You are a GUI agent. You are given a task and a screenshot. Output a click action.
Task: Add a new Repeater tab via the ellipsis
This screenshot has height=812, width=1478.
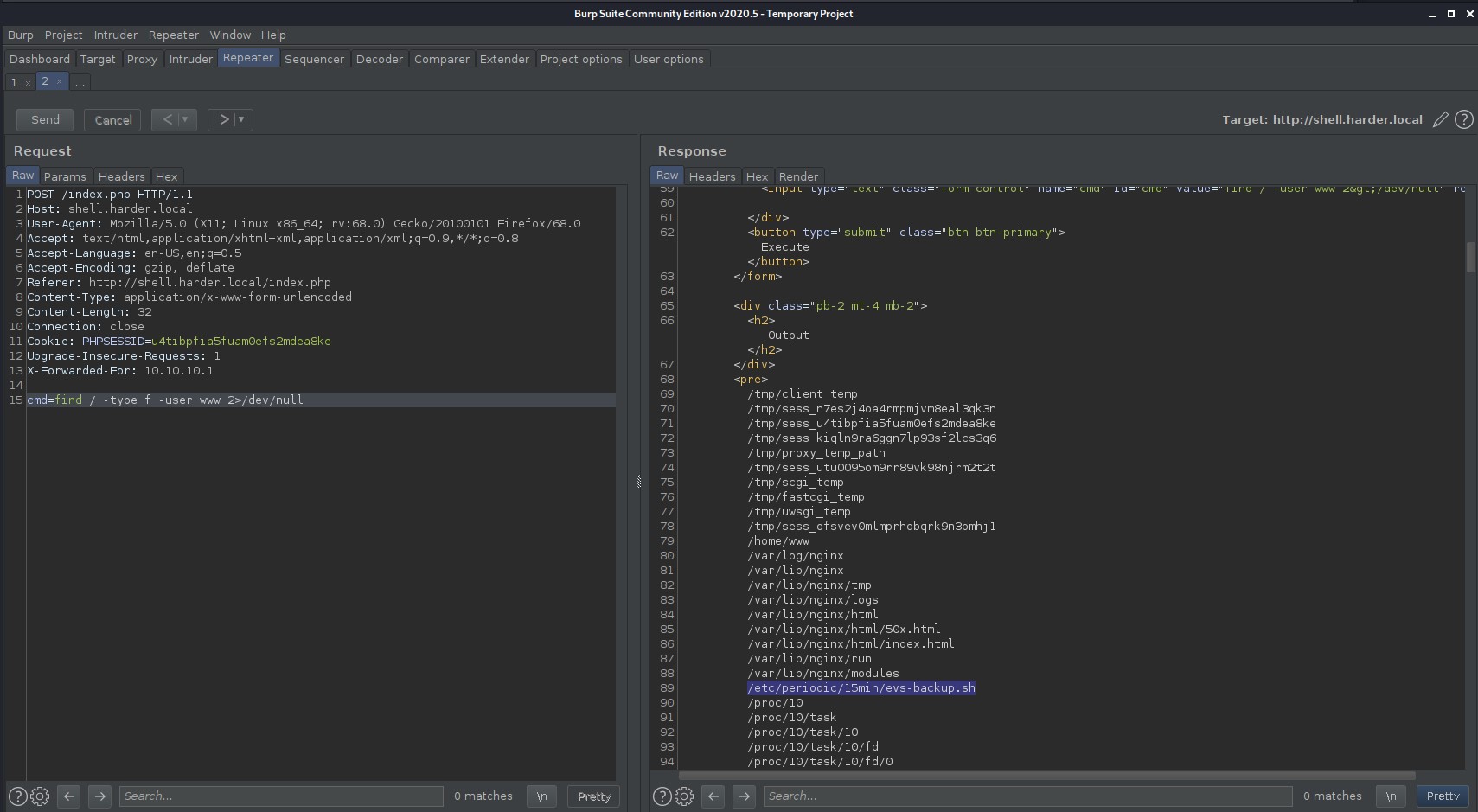tap(80, 83)
